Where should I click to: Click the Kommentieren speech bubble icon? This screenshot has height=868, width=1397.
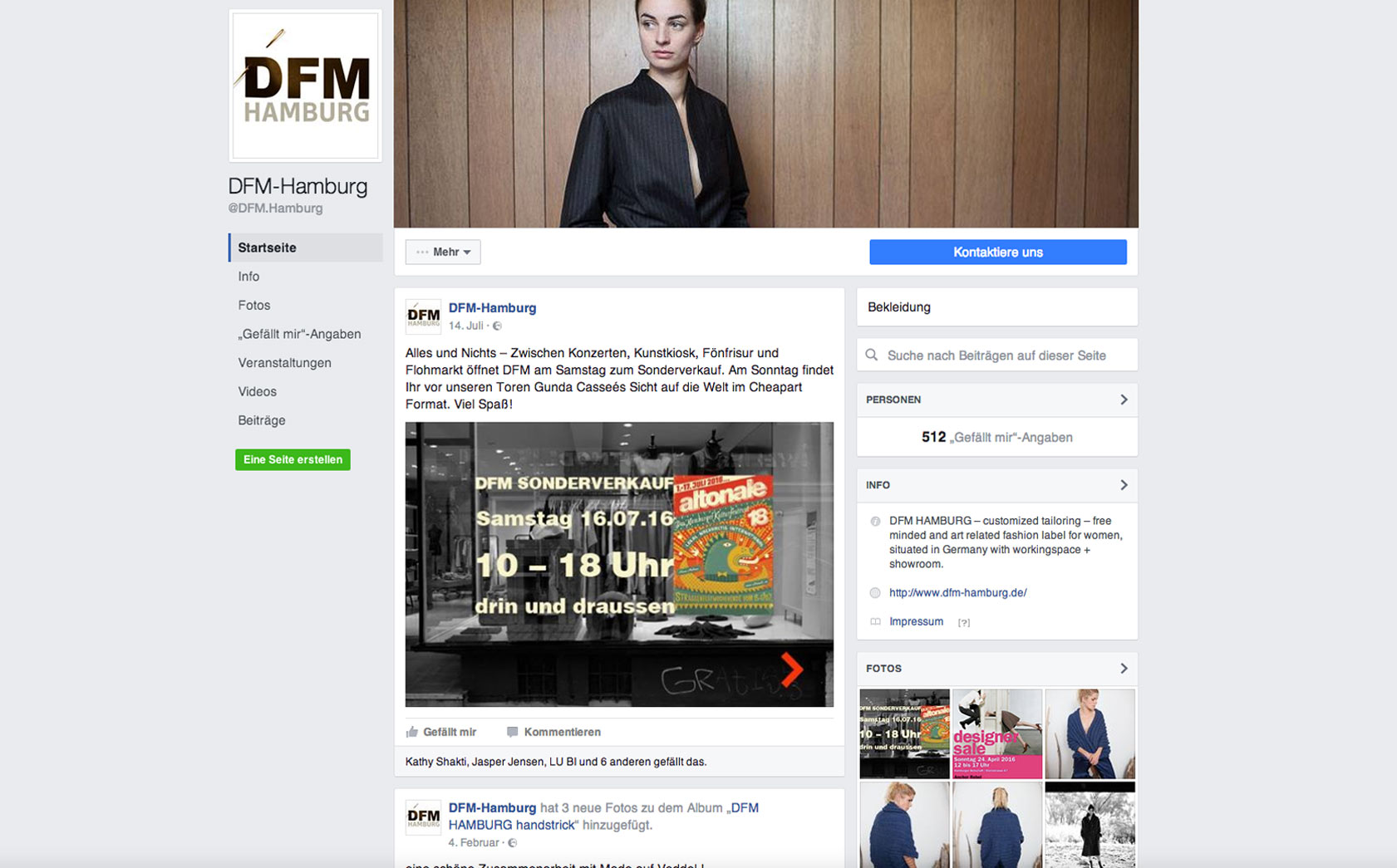512,732
